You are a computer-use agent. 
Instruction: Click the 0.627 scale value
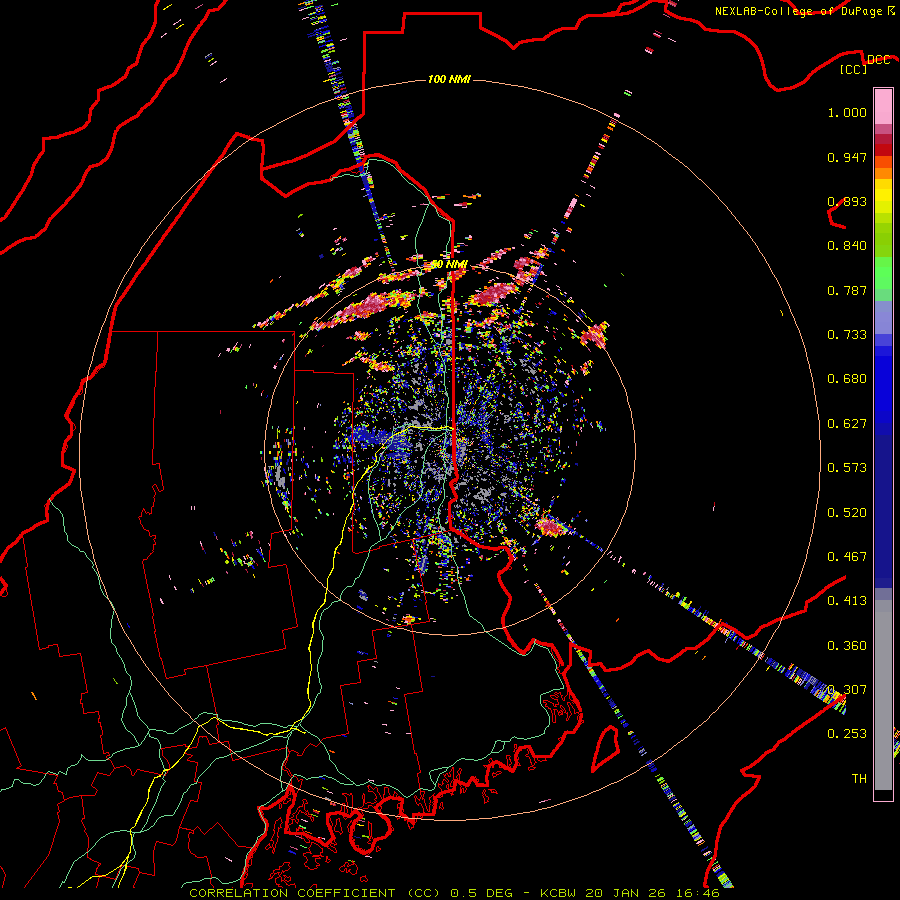click(847, 424)
